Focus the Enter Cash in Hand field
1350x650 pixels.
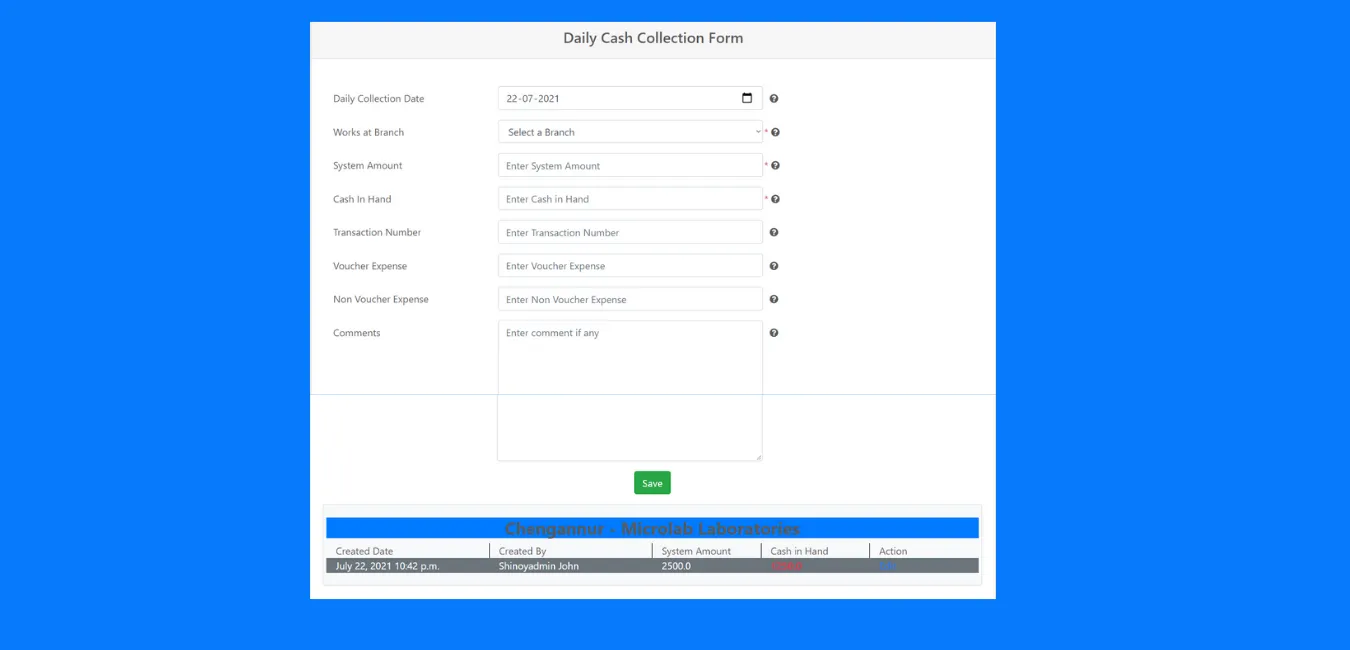(x=630, y=198)
